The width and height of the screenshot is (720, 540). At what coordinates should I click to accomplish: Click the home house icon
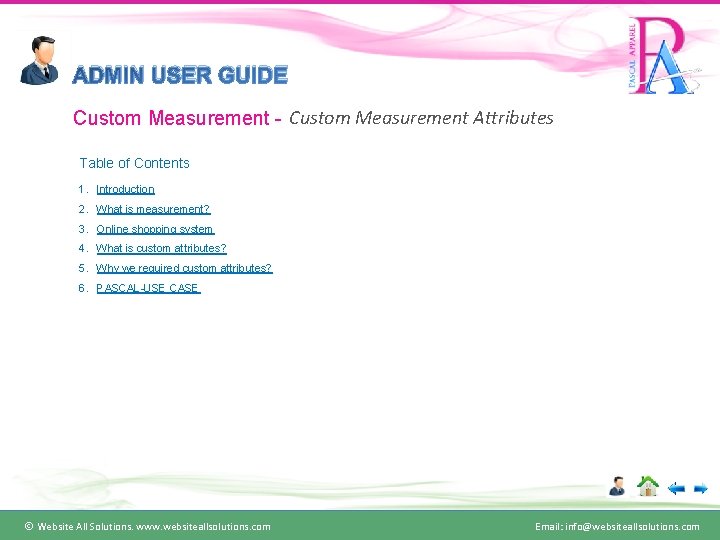[x=647, y=486]
